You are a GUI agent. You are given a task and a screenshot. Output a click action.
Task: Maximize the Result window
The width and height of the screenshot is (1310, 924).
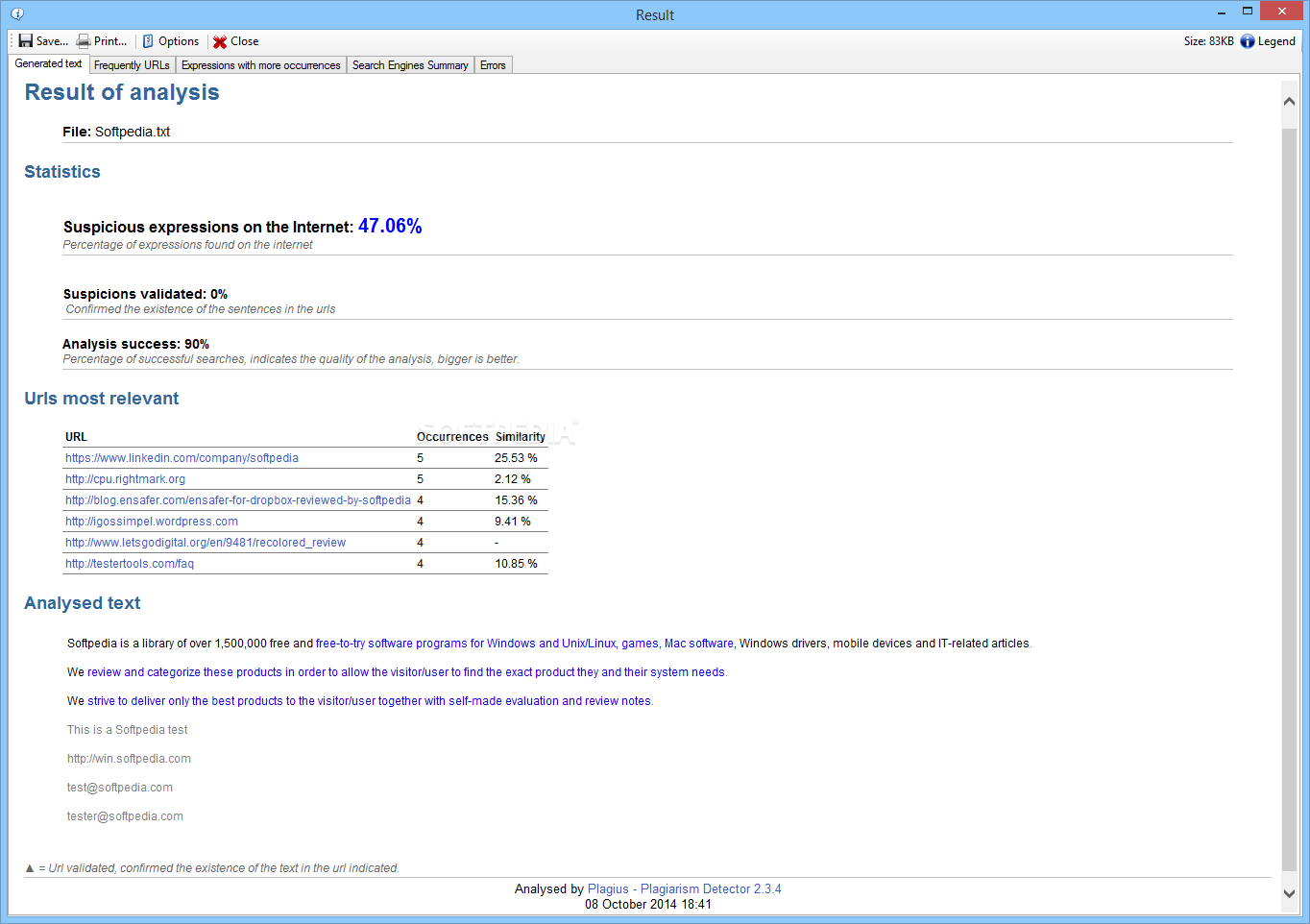coord(1248,12)
